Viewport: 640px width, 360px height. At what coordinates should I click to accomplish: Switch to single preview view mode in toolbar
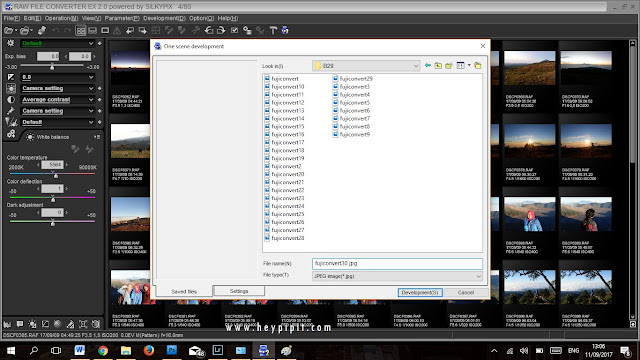pos(105,30)
